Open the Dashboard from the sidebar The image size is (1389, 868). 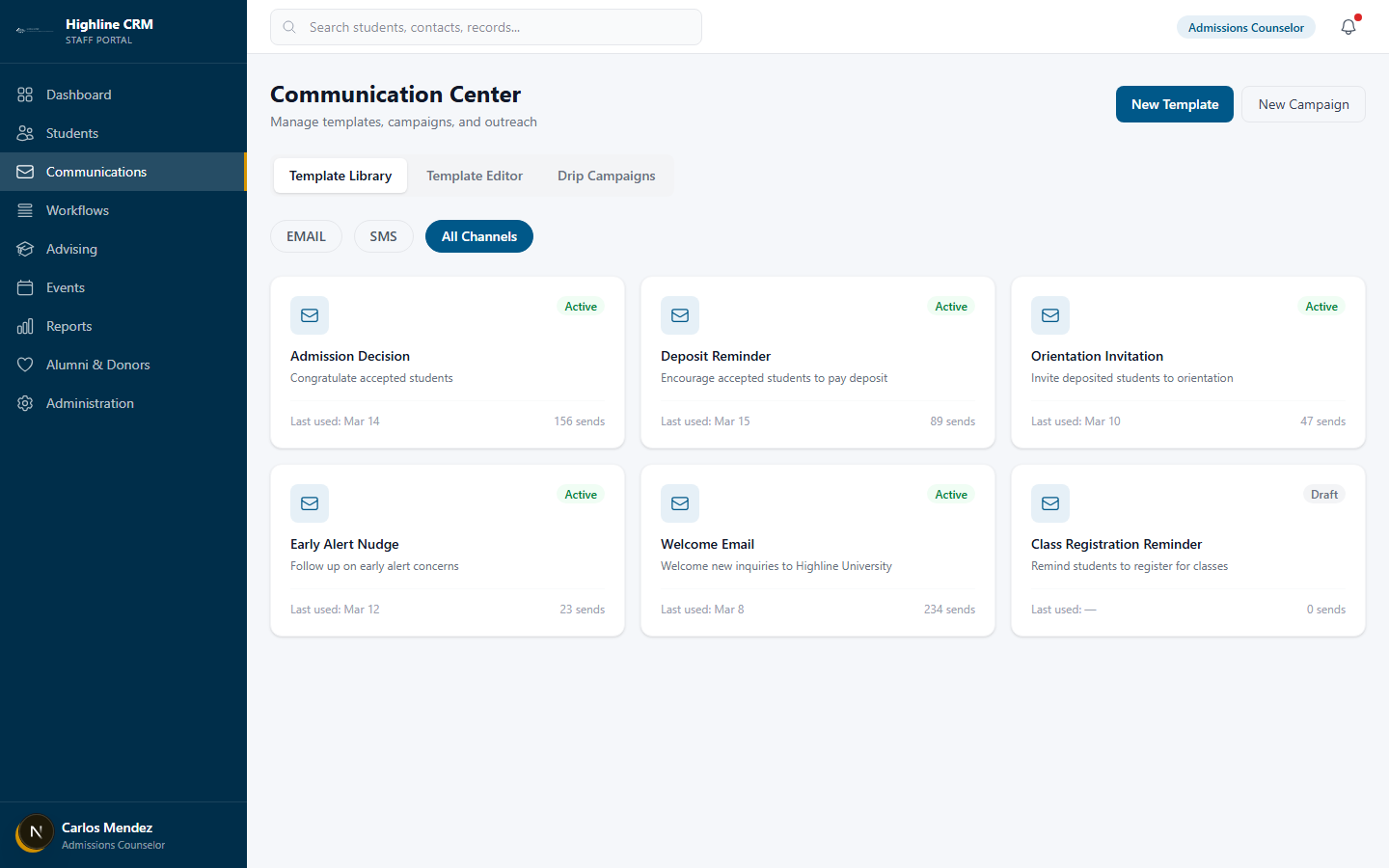pyautogui.click(x=78, y=94)
